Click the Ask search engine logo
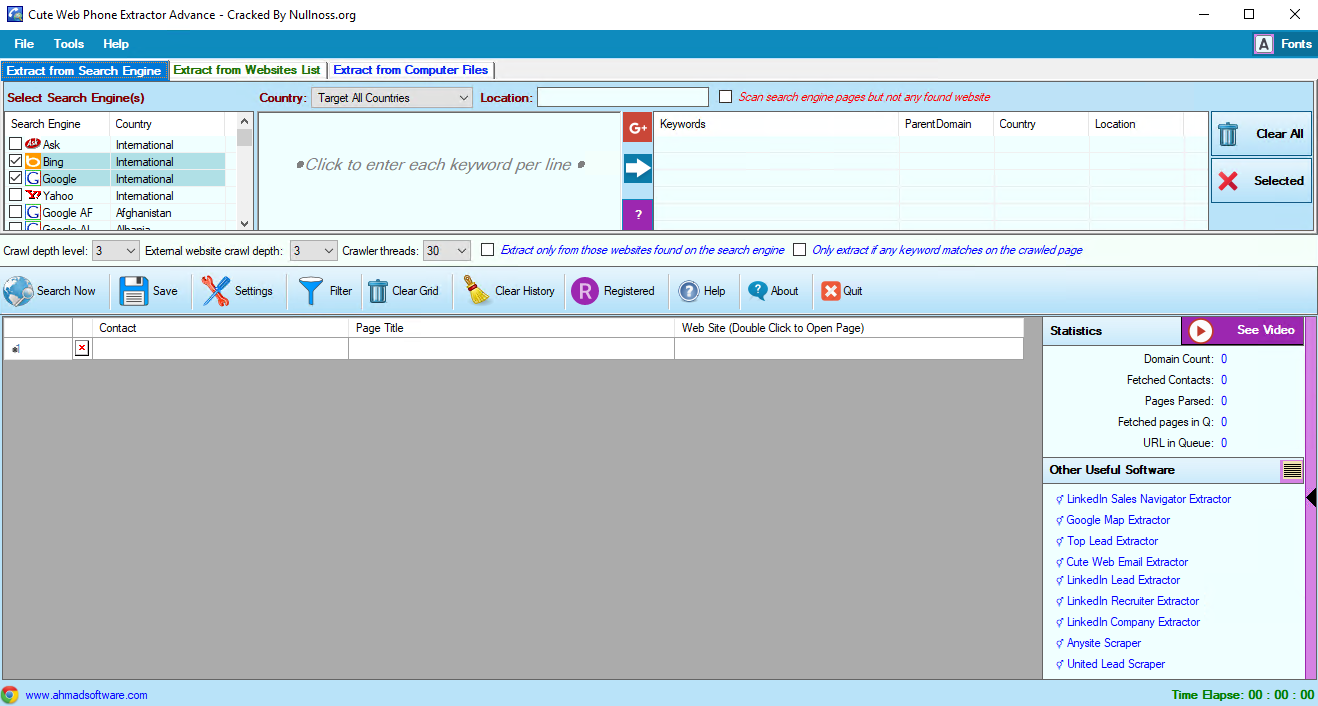The width and height of the screenshot is (1318, 706). tap(32, 144)
